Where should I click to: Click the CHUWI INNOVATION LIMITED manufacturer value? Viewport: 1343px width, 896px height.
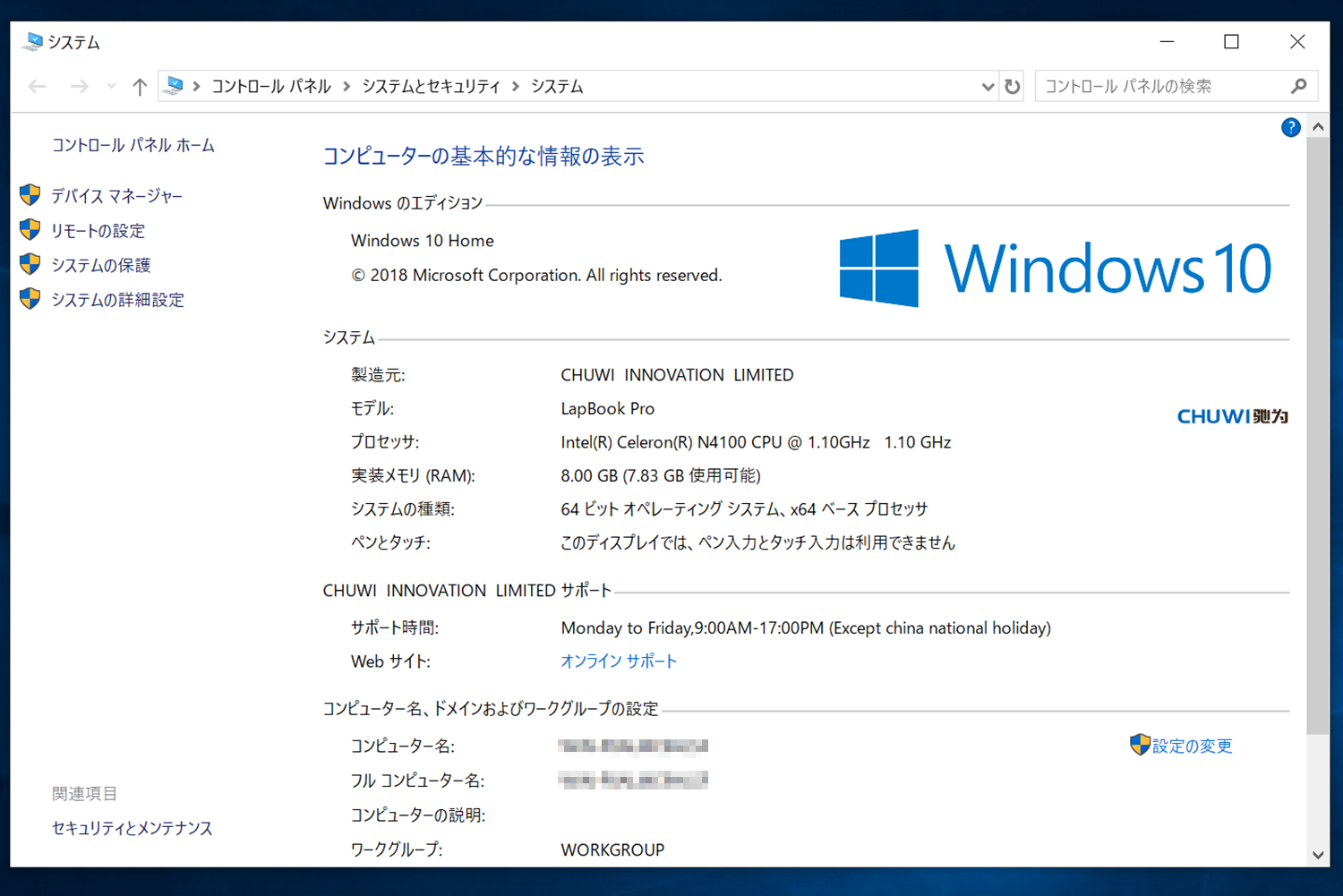677,375
